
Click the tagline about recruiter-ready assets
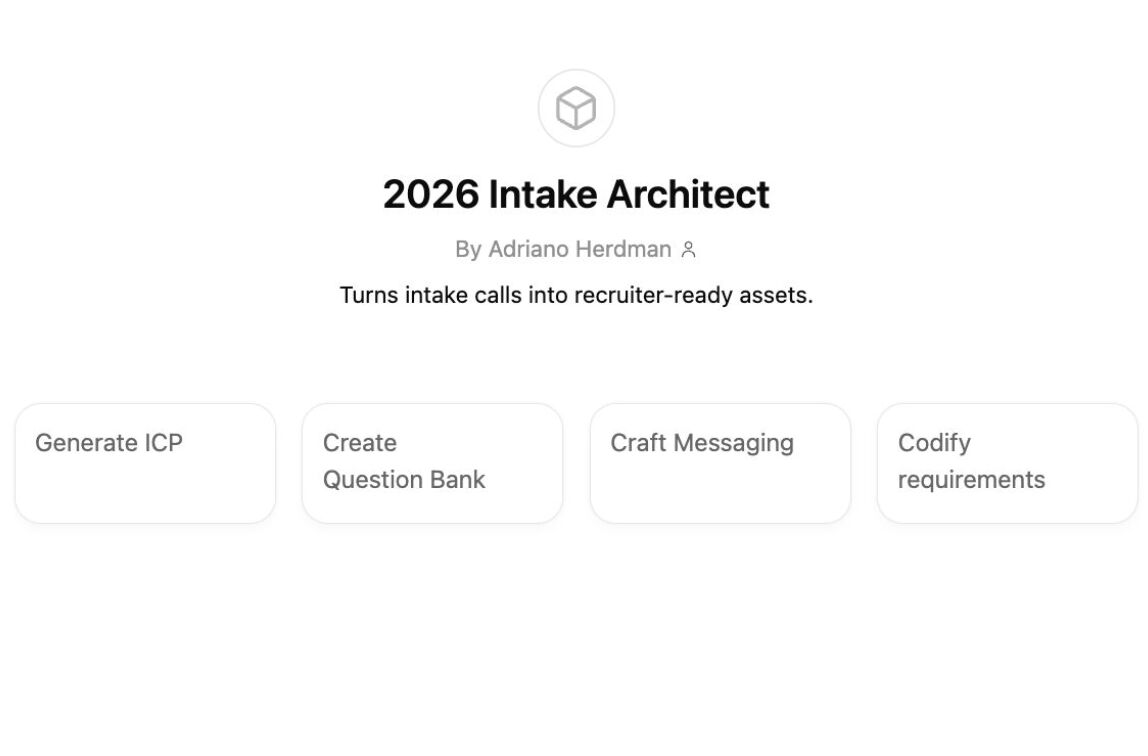pyautogui.click(x=576, y=295)
